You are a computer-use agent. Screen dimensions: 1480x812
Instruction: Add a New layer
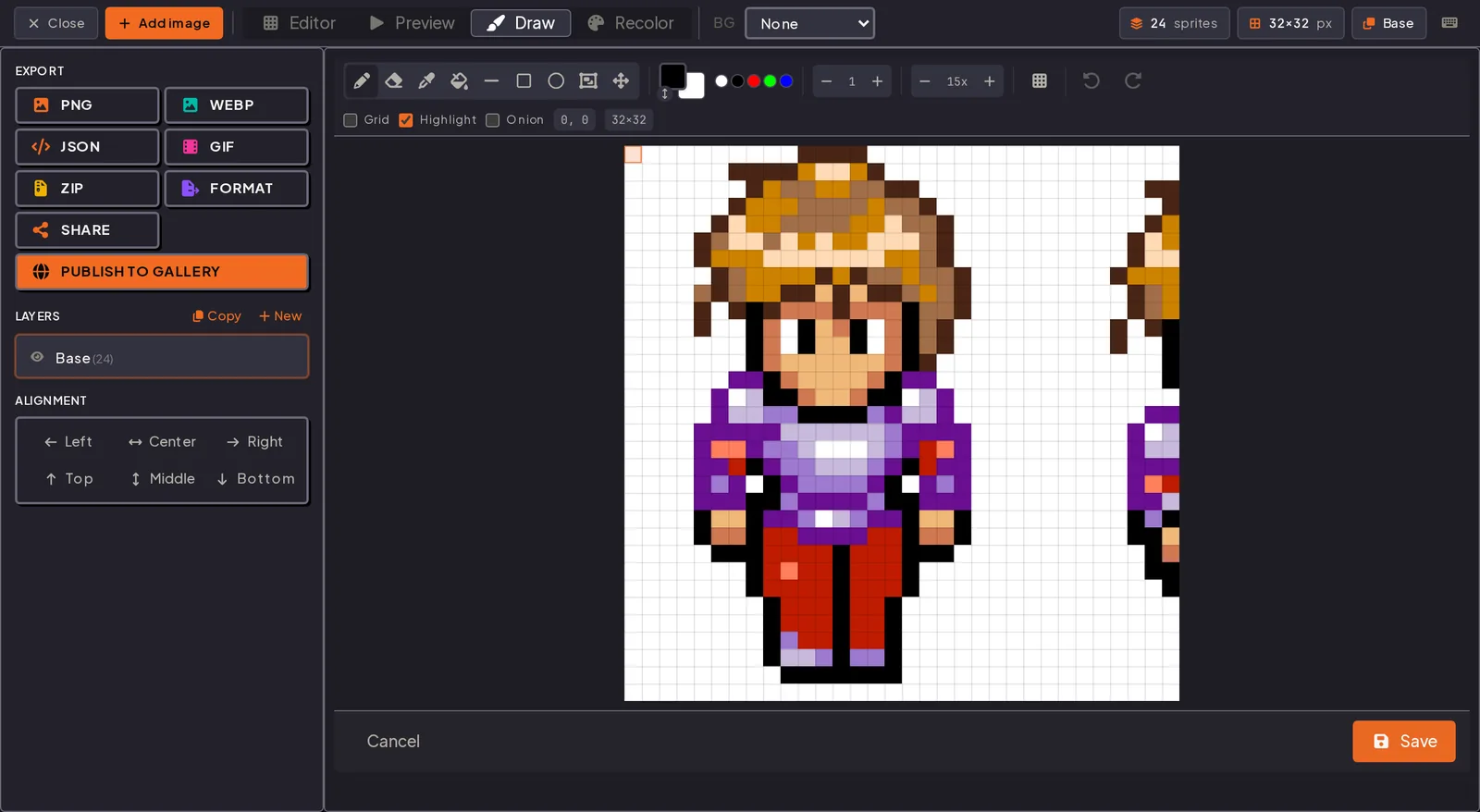click(x=280, y=316)
